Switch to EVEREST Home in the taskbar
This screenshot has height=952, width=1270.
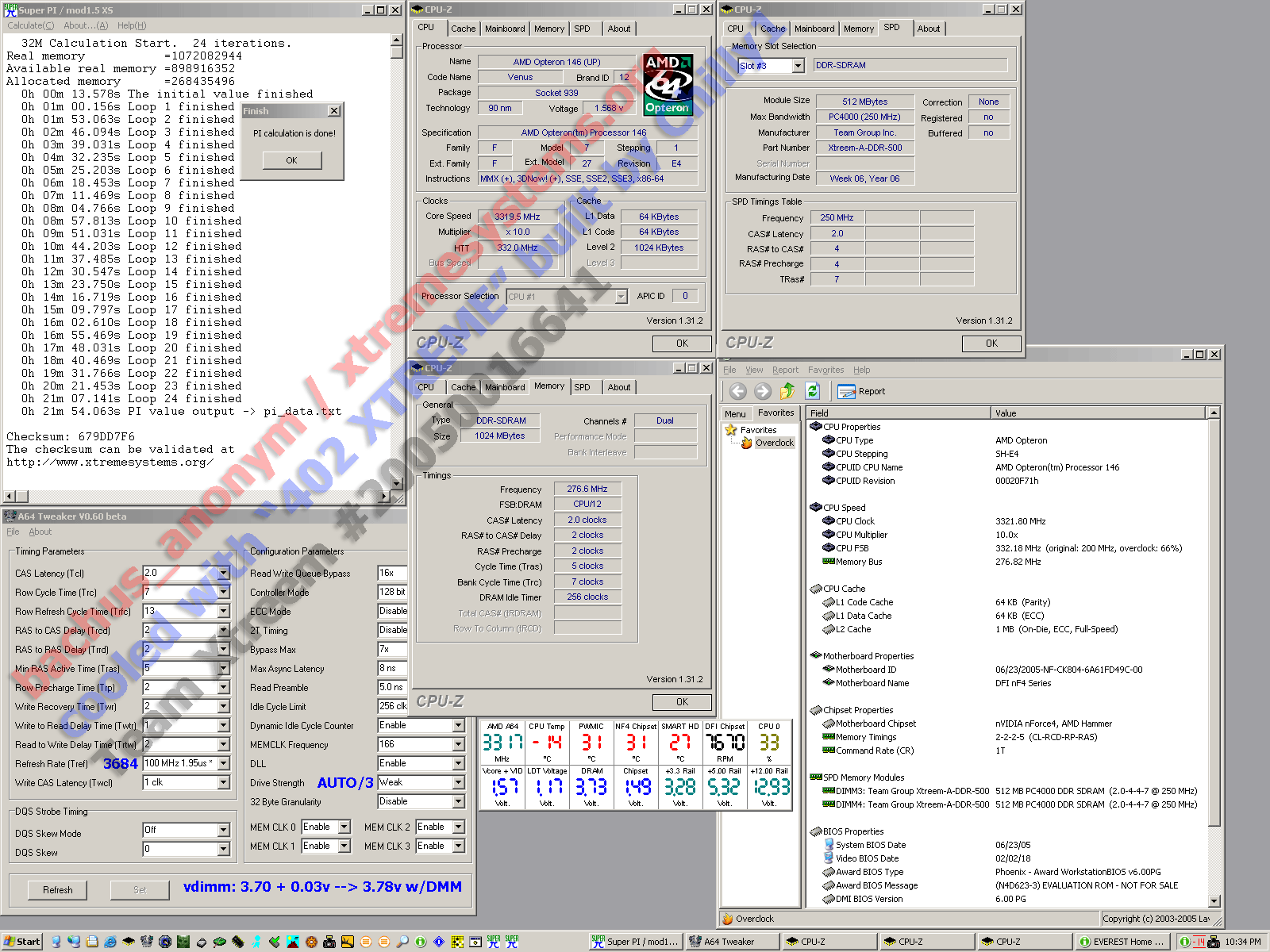tap(1124, 942)
